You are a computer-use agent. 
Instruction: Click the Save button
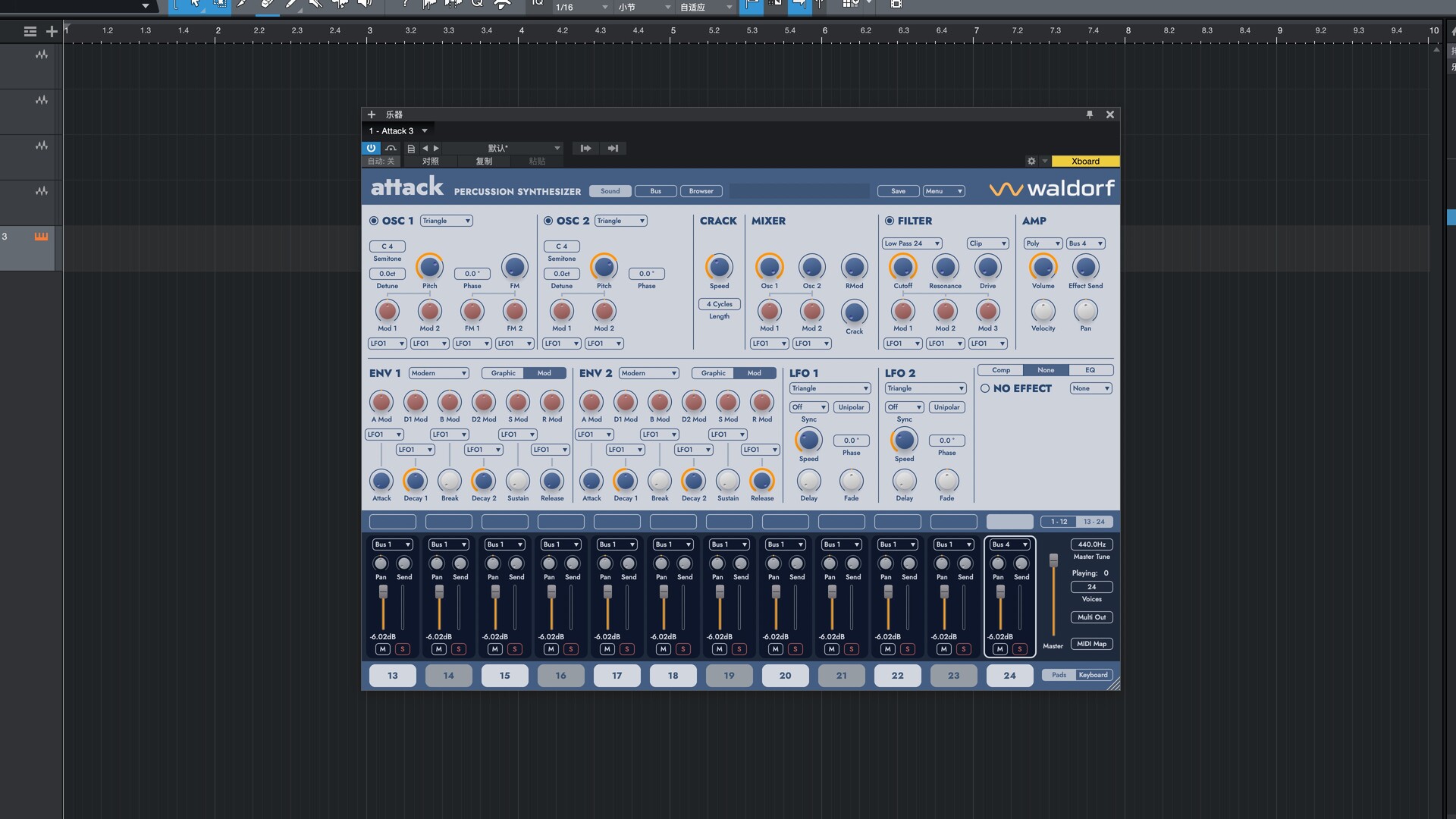pos(898,191)
